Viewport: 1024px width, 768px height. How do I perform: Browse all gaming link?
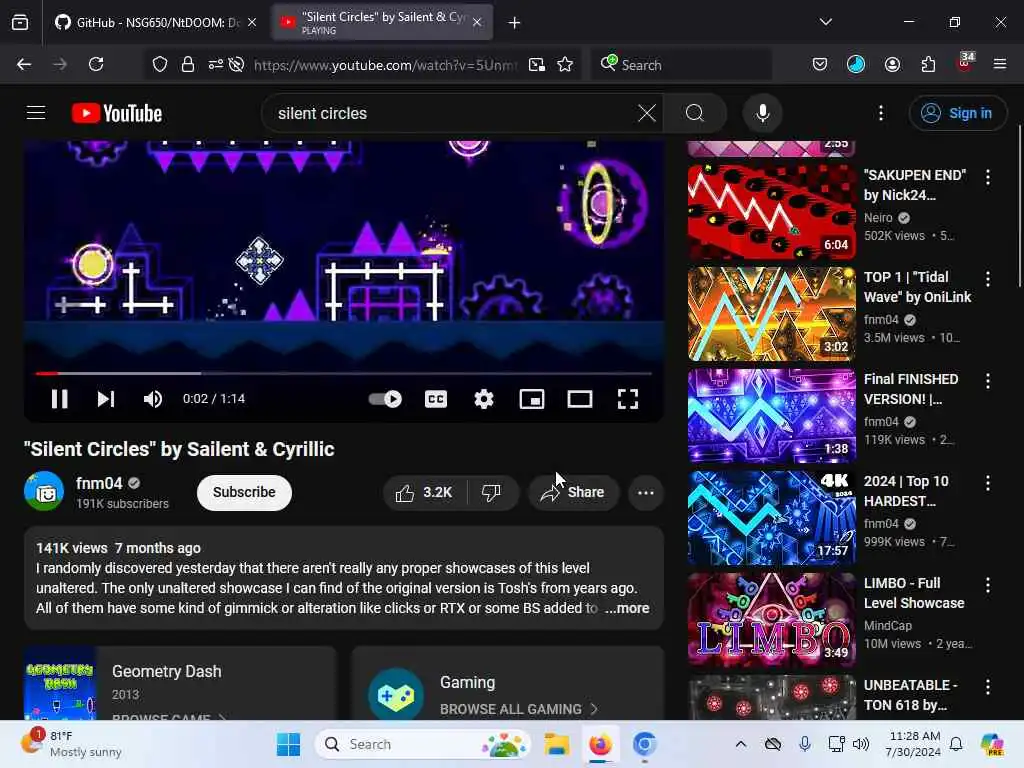pyautogui.click(x=519, y=709)
